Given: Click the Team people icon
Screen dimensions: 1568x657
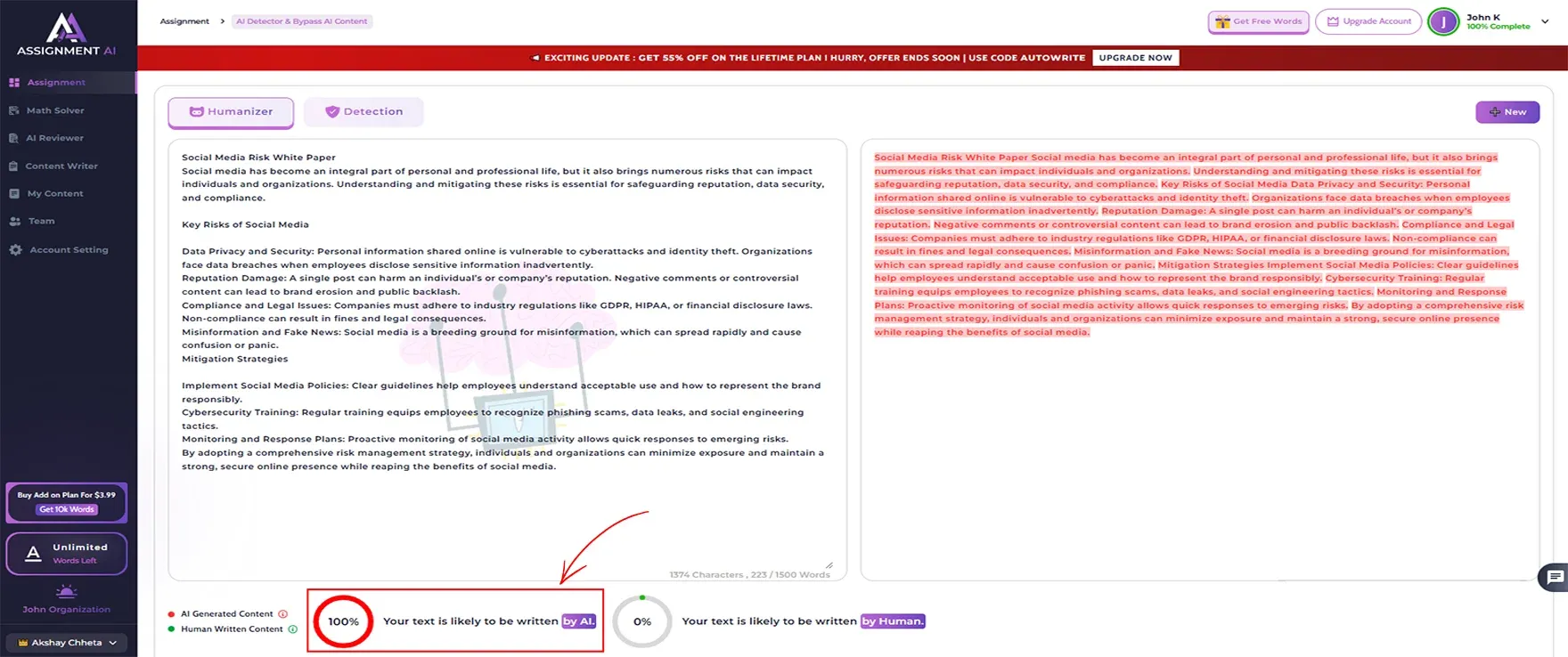Looking at the screenshot, I should (14, 221).
